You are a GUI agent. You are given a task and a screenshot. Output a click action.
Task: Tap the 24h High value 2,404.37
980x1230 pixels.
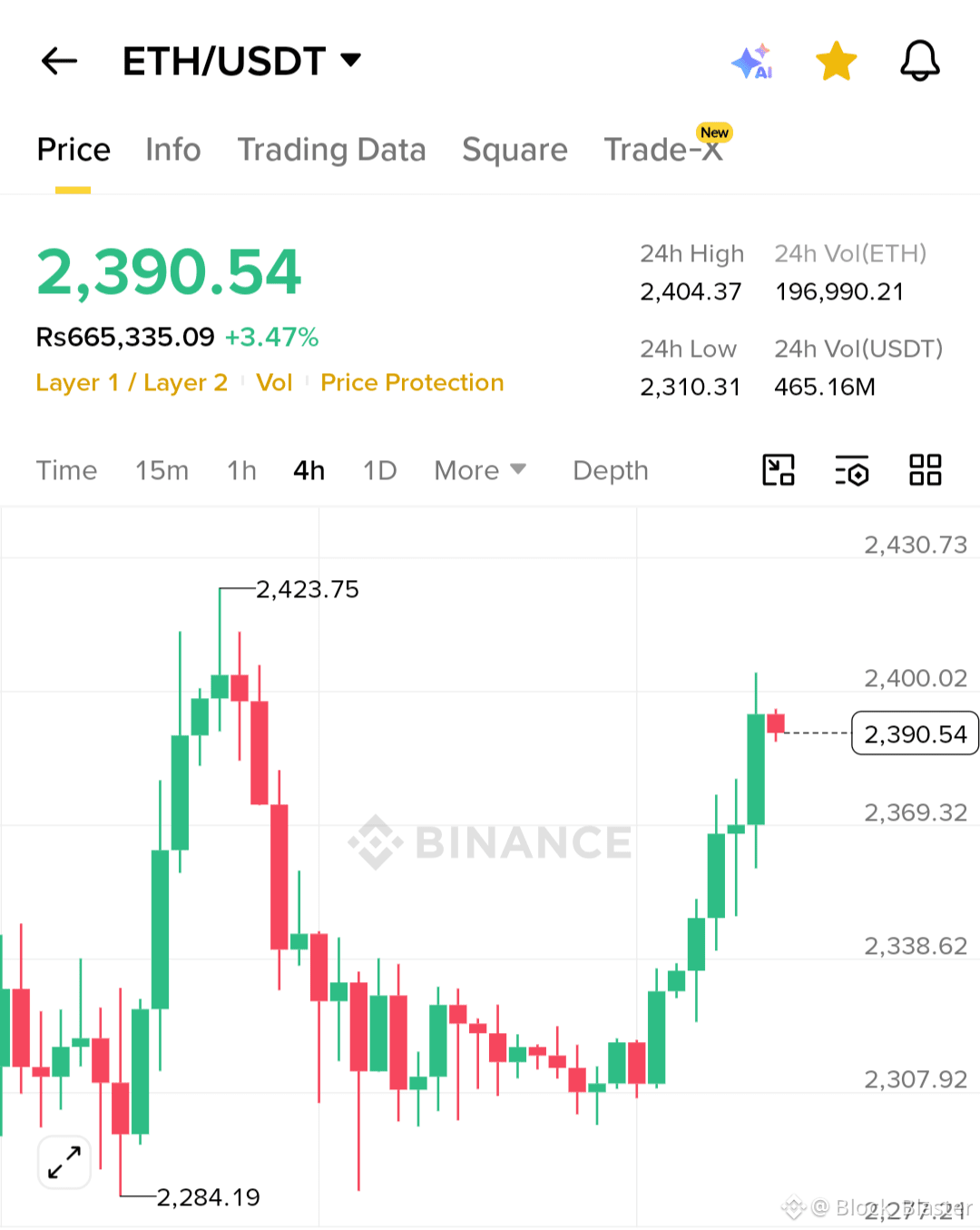click(691, 291)
